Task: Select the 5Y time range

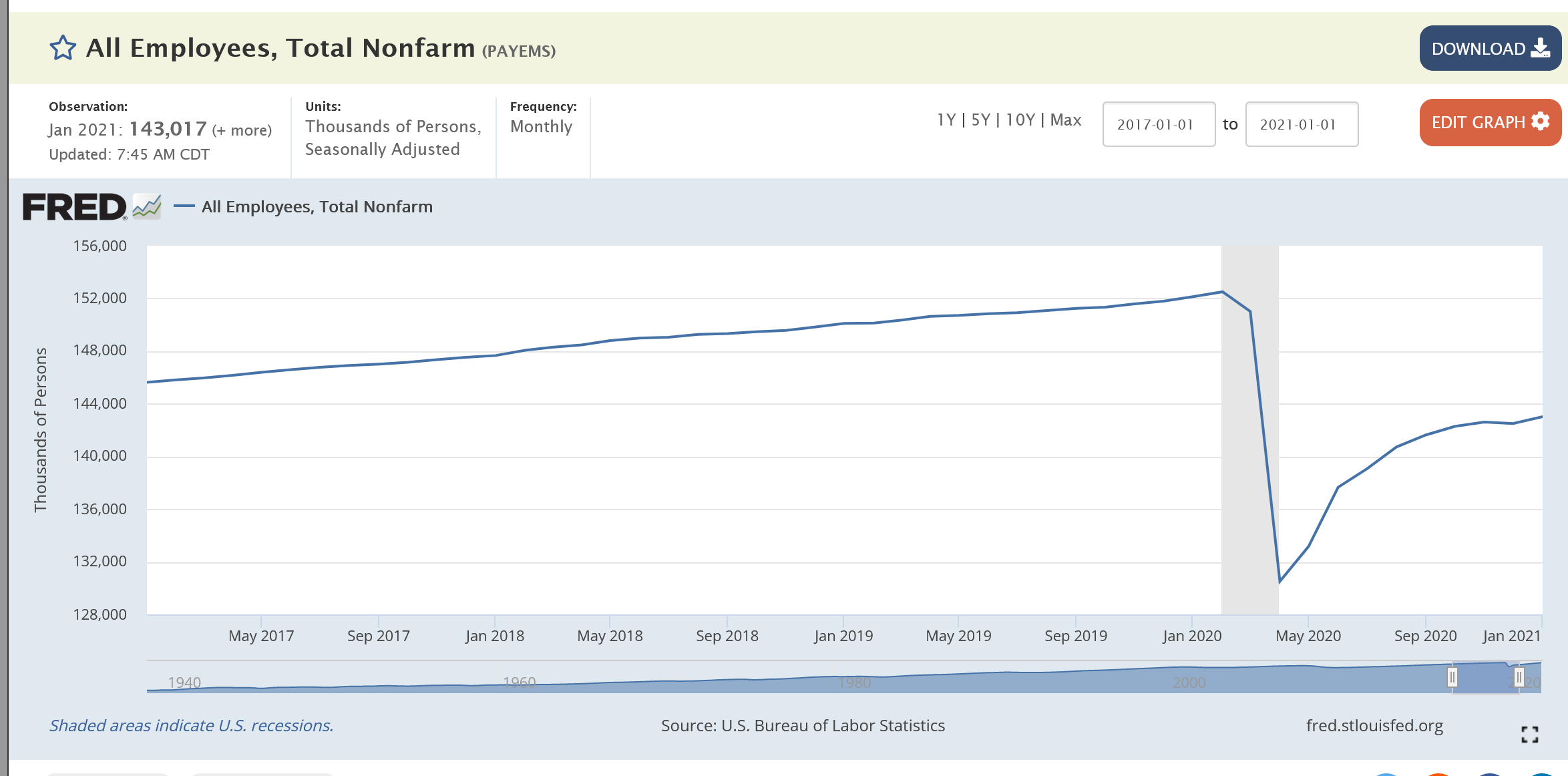Action: click(980, 120)
